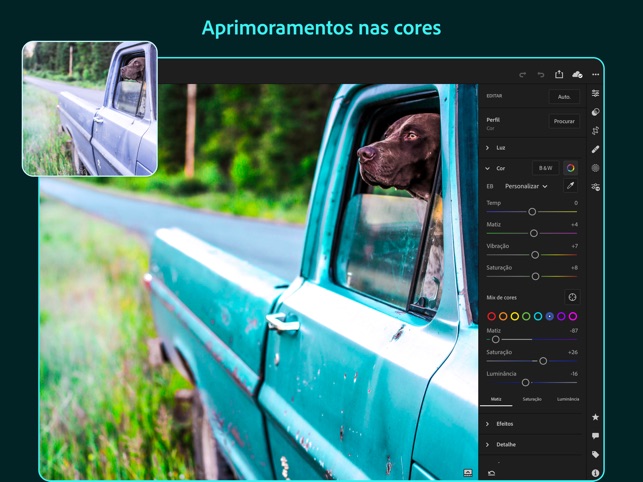Viewport: 643px width, 482px height.
Task: Open the versions sliders icon with badge
Action: coord(596,187)
